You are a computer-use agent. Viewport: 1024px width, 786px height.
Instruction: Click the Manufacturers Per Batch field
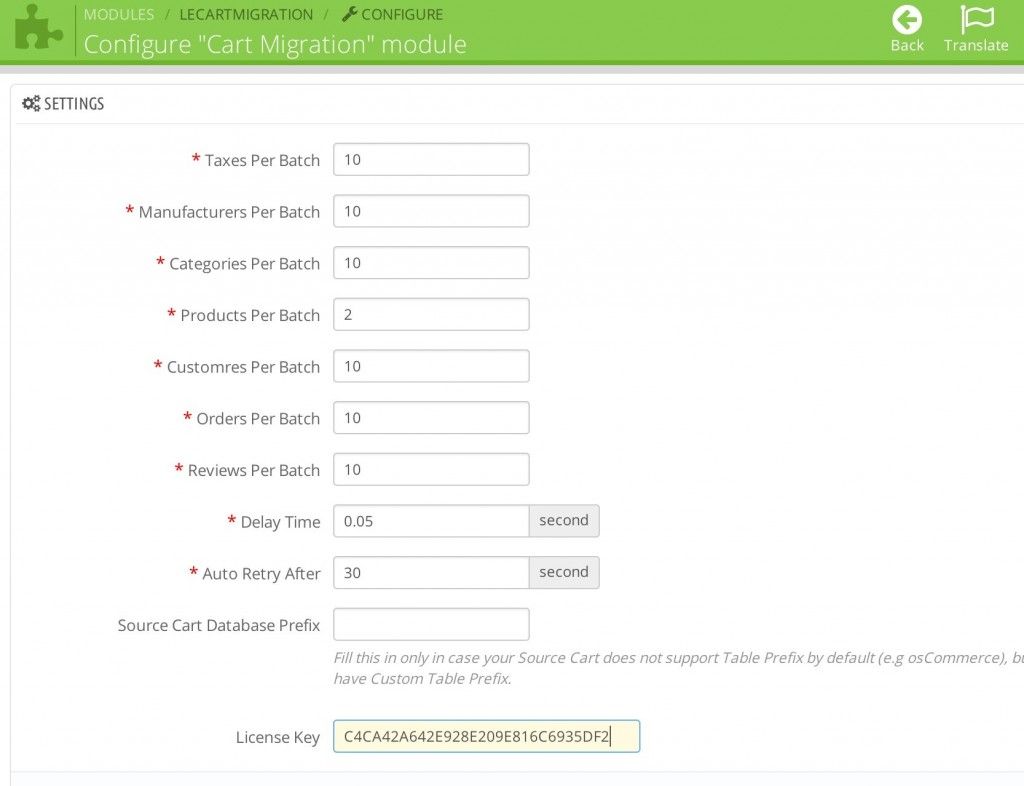click(431, 211)
